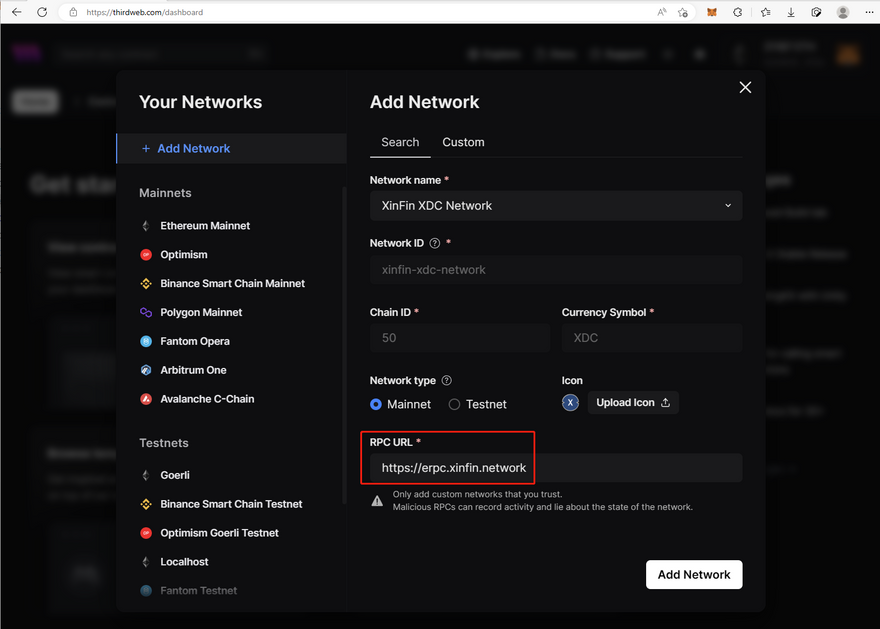Click the Network type help icon
The height and width of the screenshot is (629, 880).
click(x=446, y=381)
